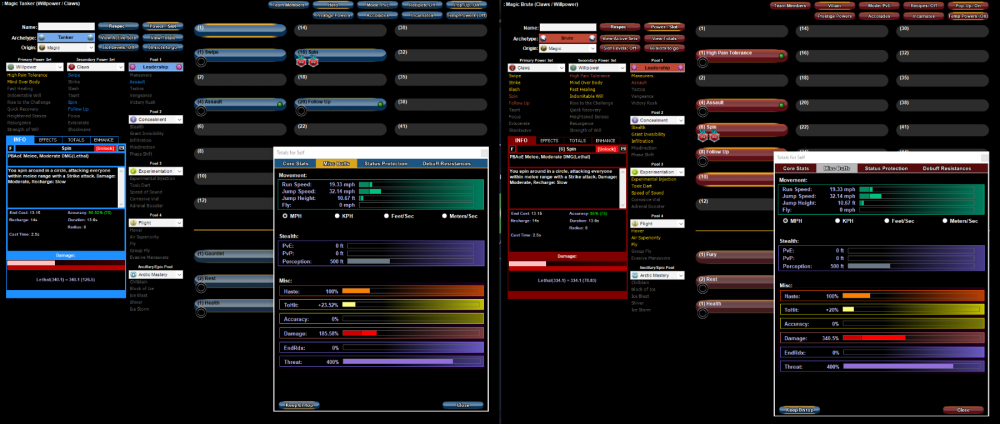
Task: Click empty slot under (8) Follow Up in Brute window
Action: (703, 161)
